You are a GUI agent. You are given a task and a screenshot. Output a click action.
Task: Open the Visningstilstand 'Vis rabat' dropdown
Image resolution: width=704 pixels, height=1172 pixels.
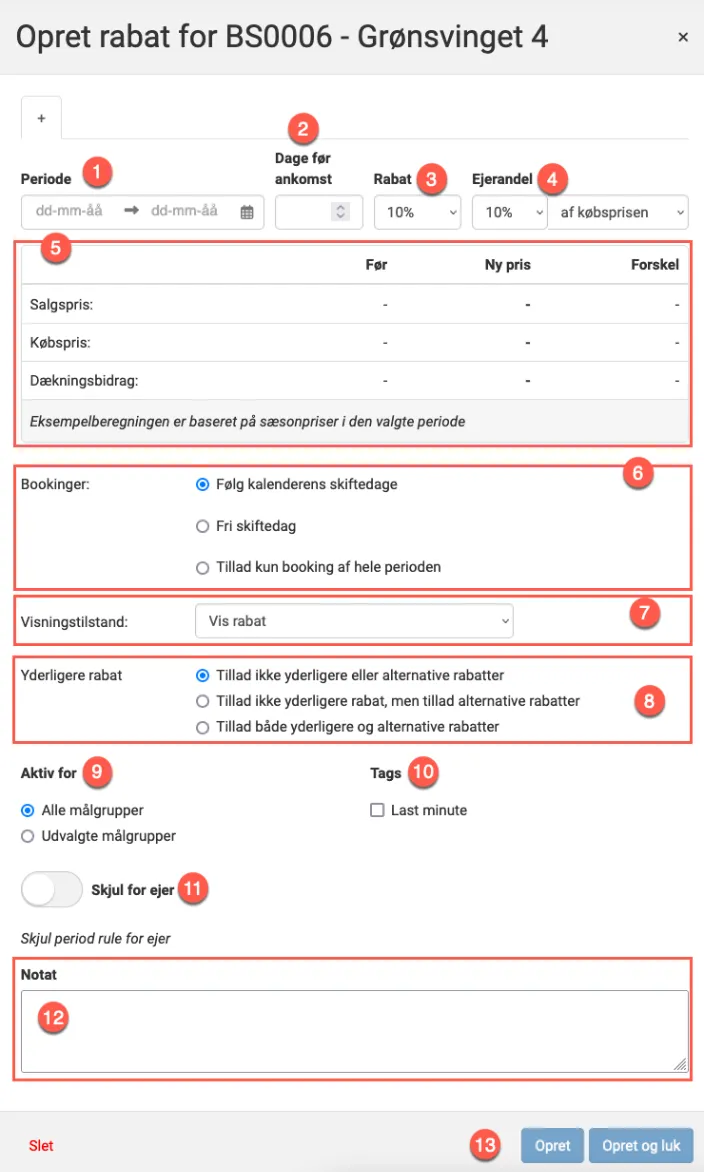354,620
